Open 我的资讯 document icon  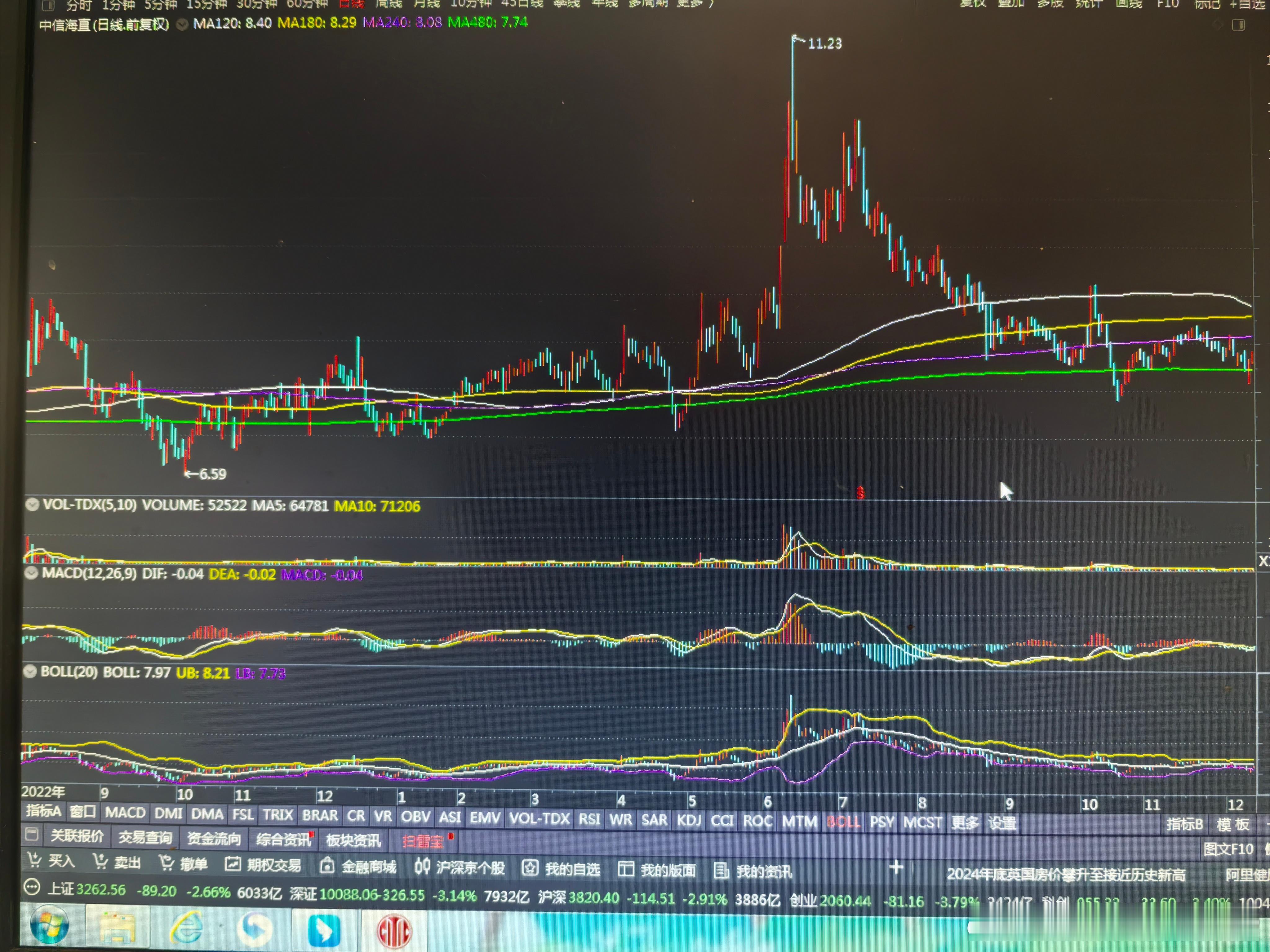pos(721,870)
